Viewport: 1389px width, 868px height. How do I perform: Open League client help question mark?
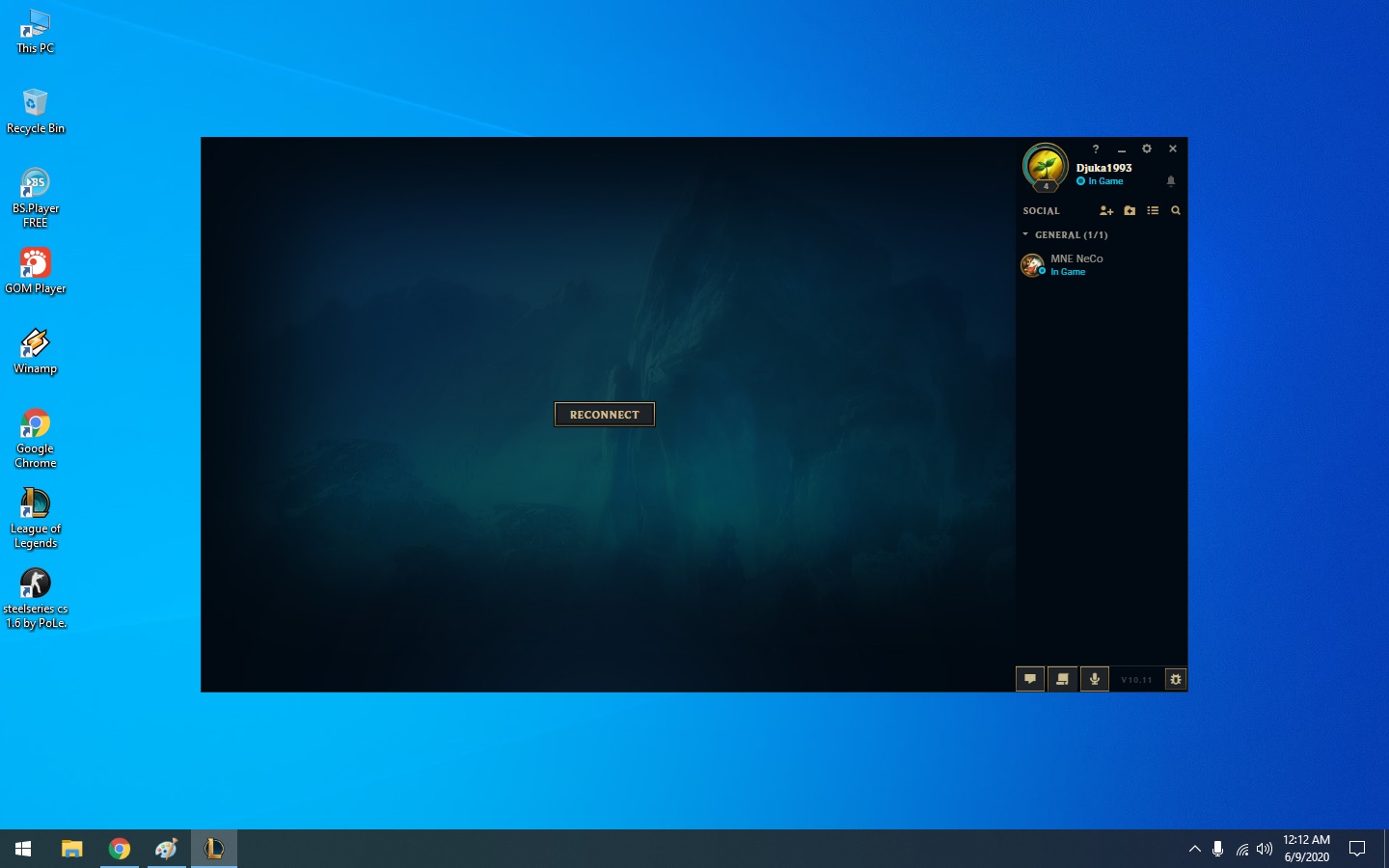(x=1096, y=149)
